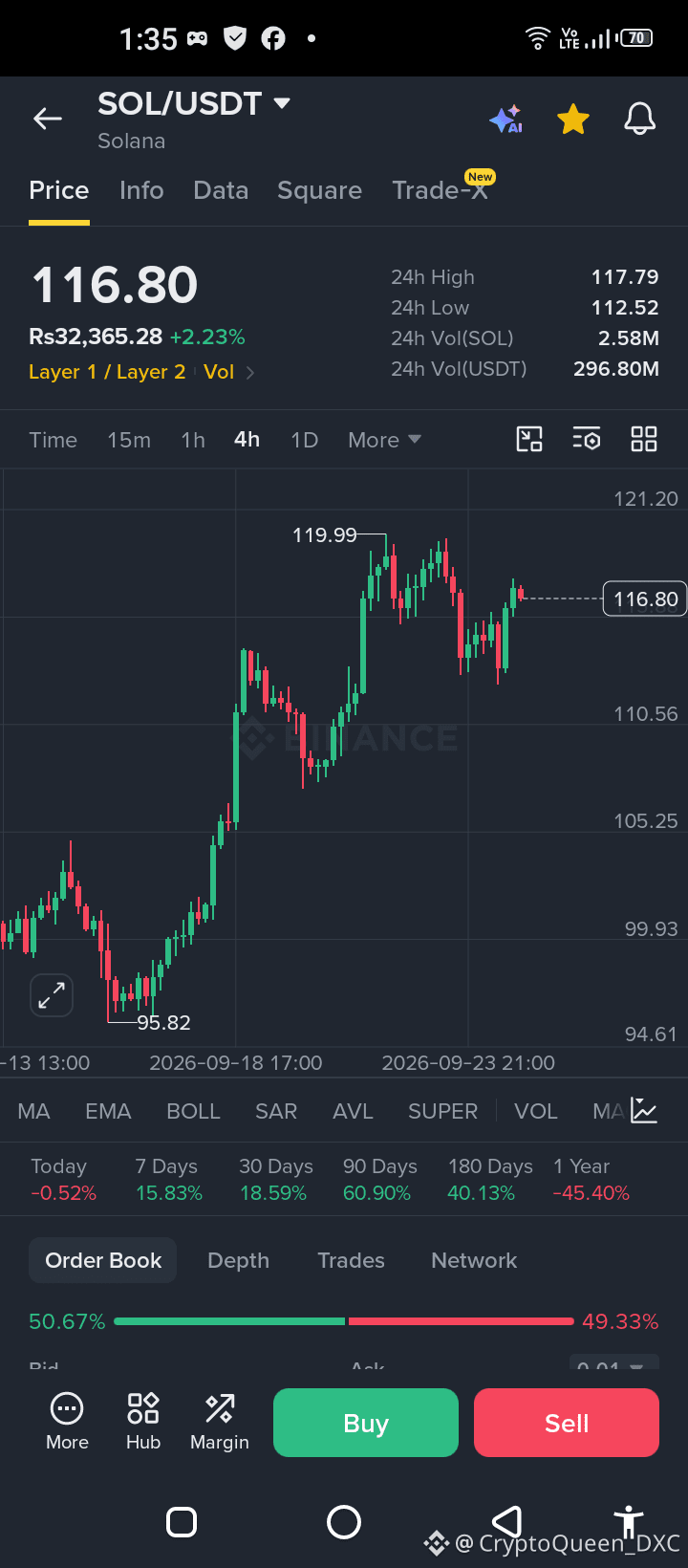The height and width of the screenshot is (1568, 688).
Task: Expand Layer 1 / Layer 2 tags chevron
Action: (250, 373)
